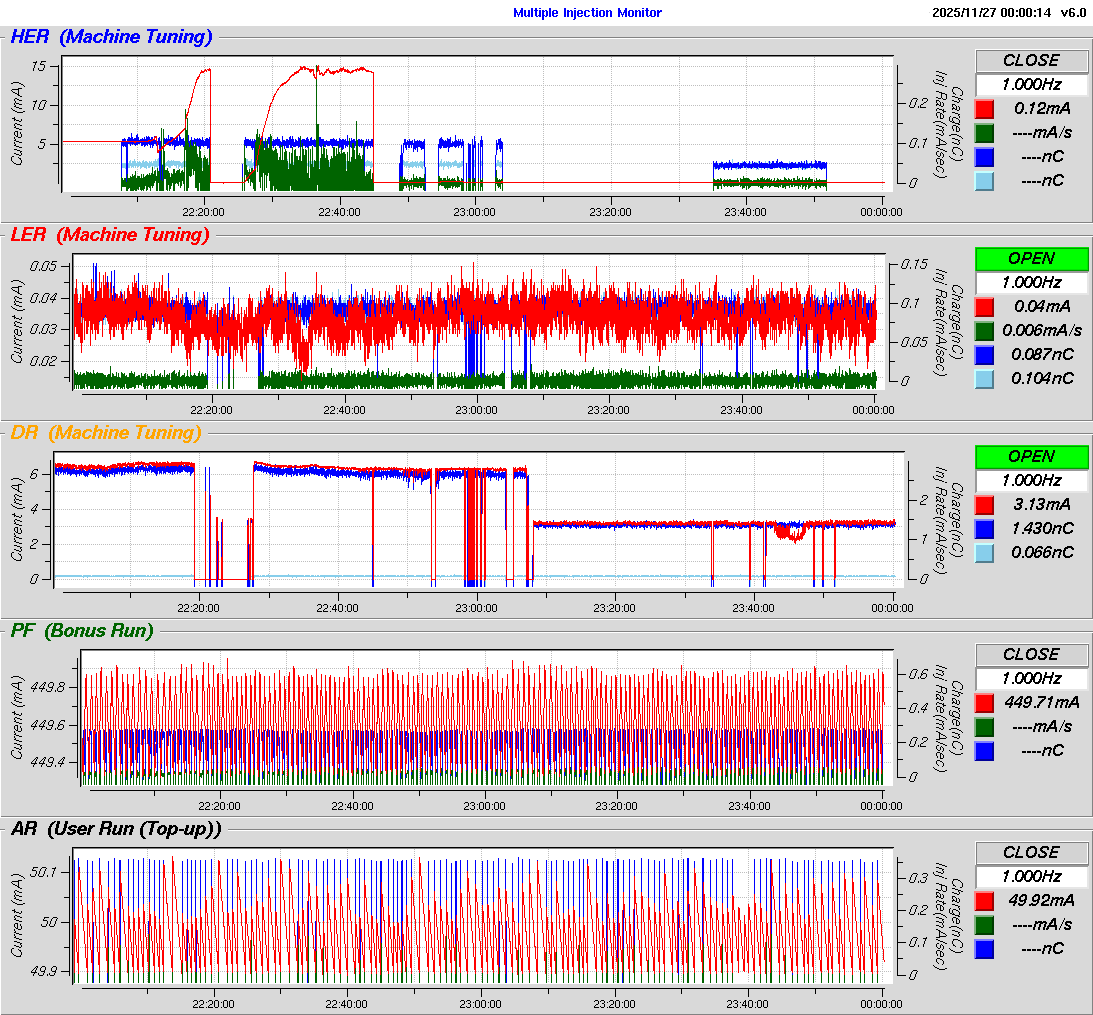Click the HER green injection rate swatch

point(985,132)
